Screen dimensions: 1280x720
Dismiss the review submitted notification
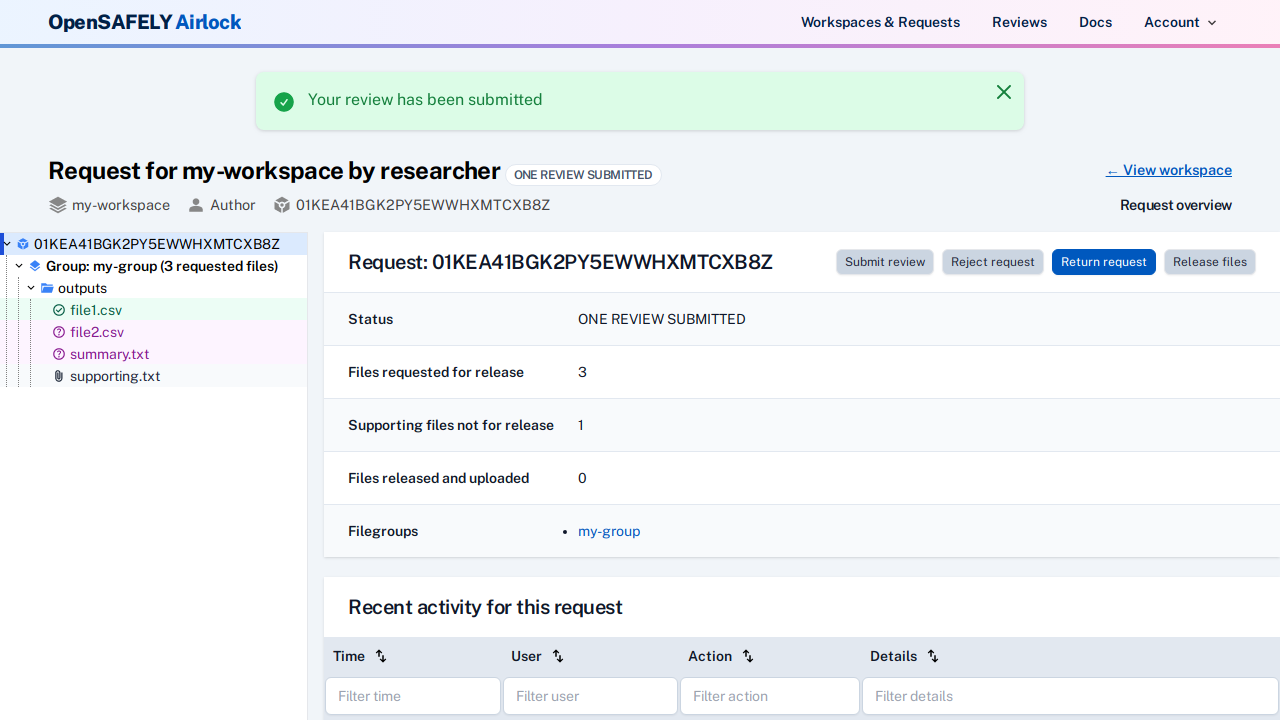(x=1004, y=92)
